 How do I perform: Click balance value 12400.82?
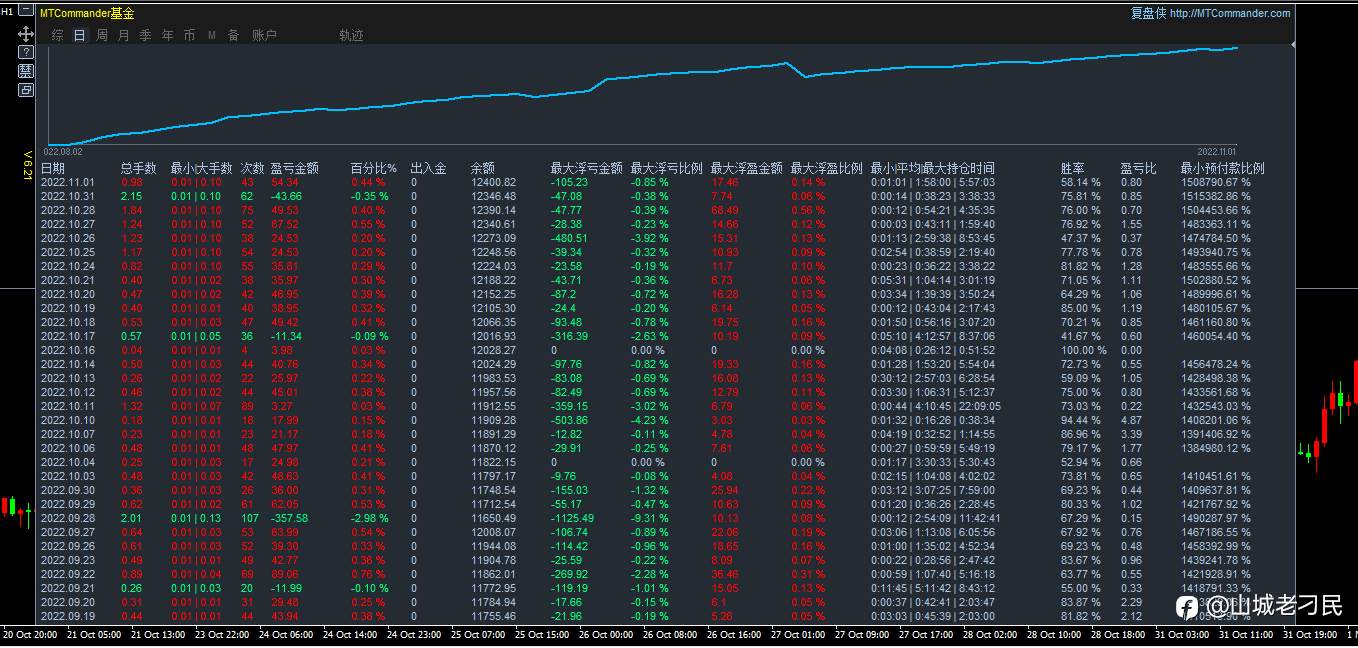pos(493,182)
